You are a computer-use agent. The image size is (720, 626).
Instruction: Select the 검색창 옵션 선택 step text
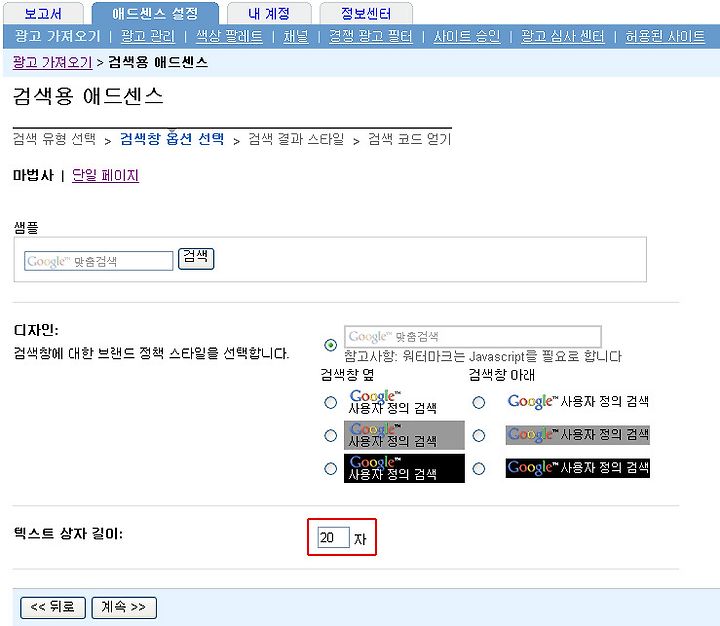click(172, 138)
